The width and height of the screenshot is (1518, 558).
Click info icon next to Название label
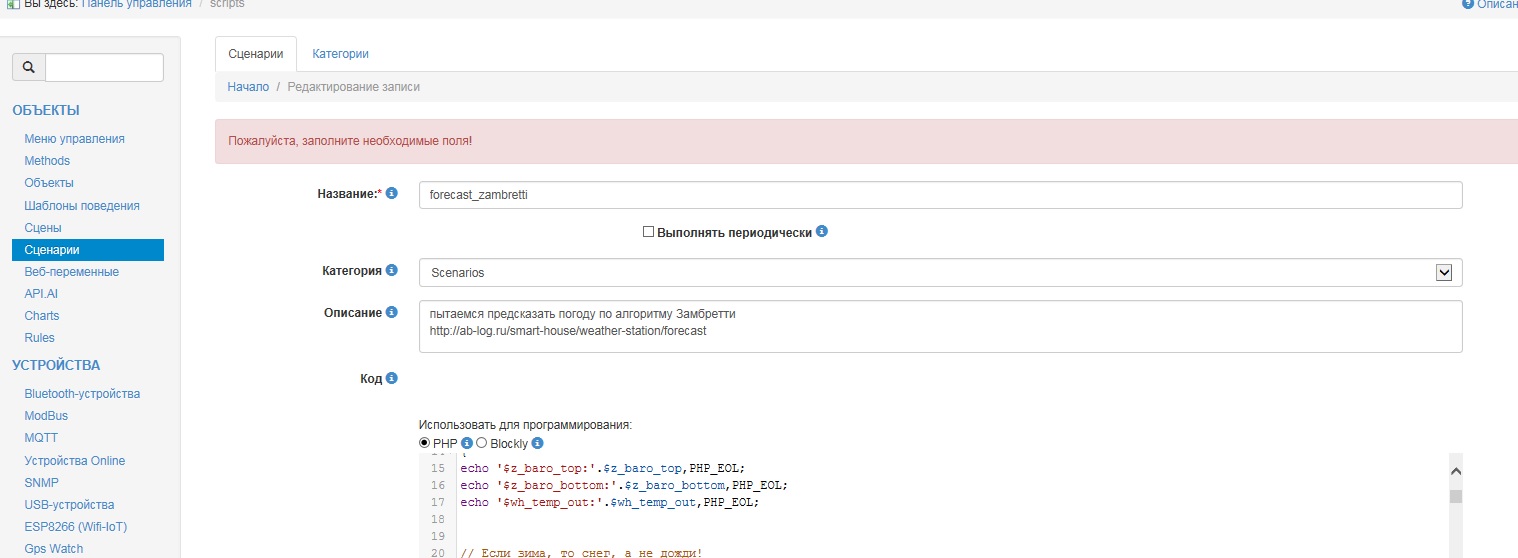point(392,193)
